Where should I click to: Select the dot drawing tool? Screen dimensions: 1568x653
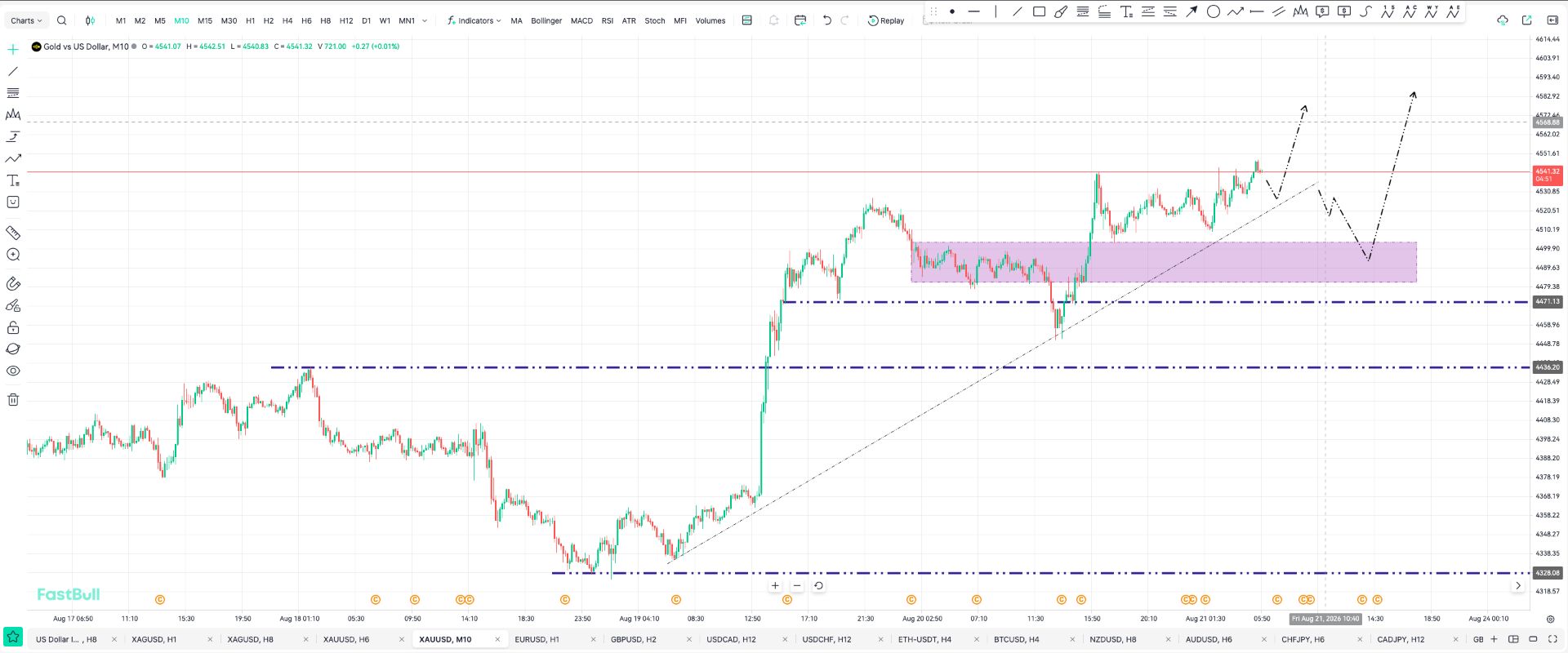[x=952, y=11]
